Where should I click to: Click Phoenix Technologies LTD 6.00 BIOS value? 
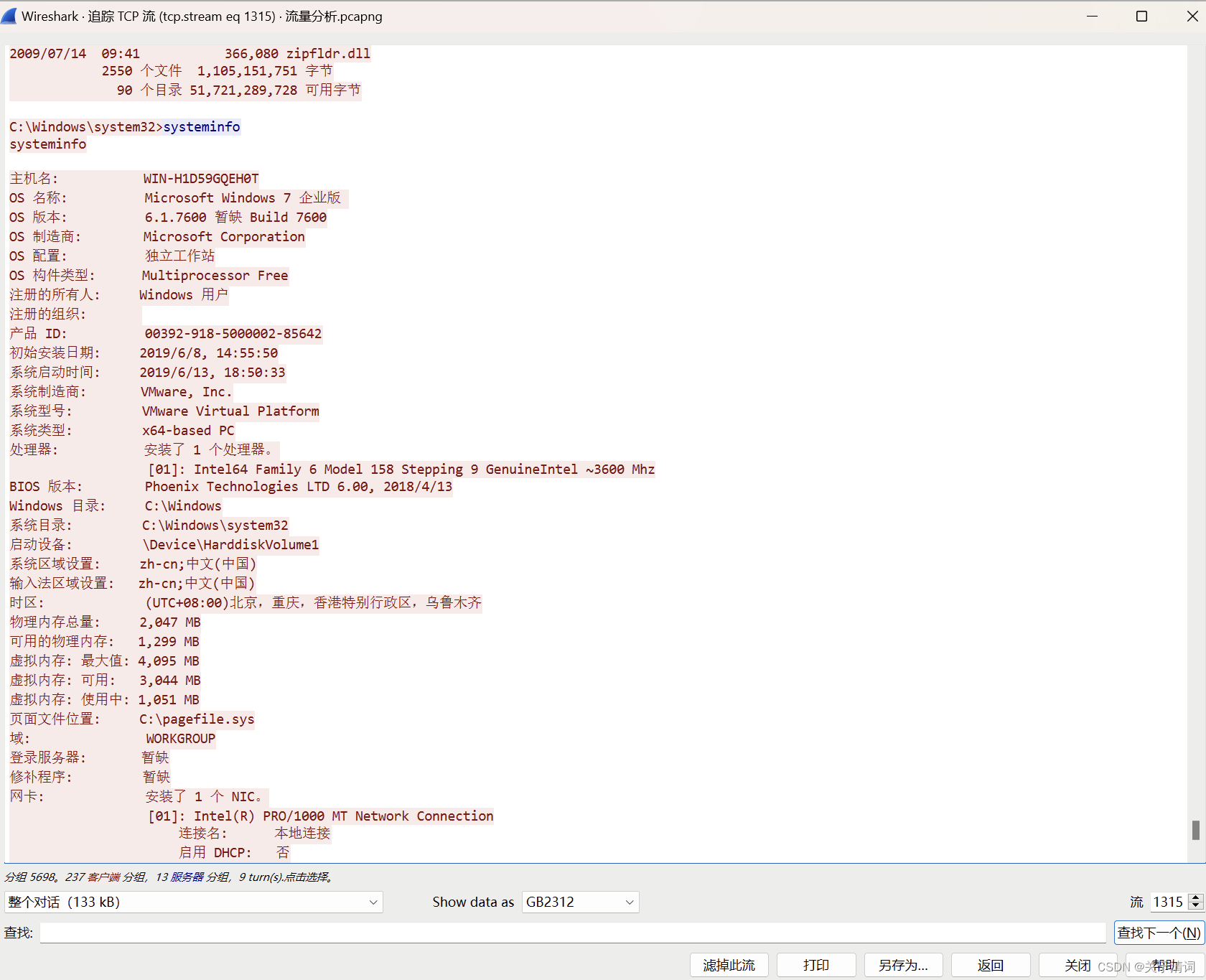[299, 486]
